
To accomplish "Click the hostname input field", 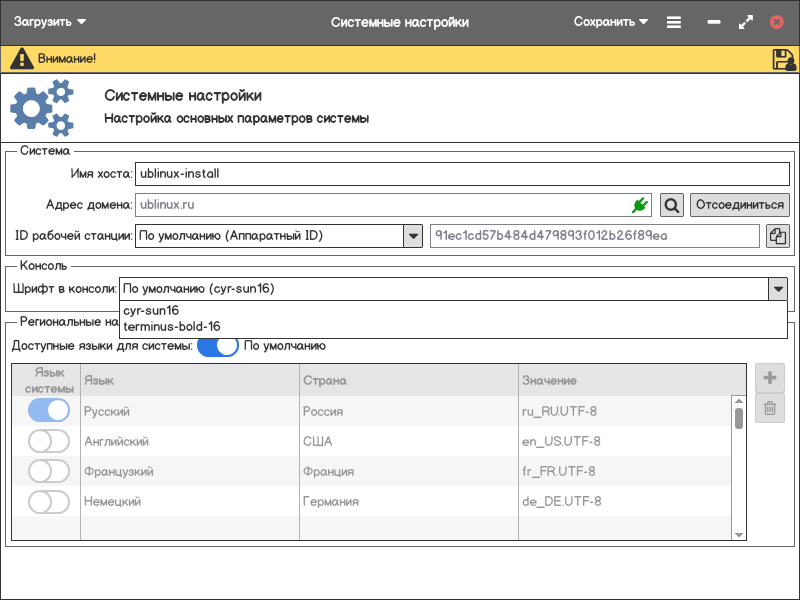I will [x=461, y=173].
